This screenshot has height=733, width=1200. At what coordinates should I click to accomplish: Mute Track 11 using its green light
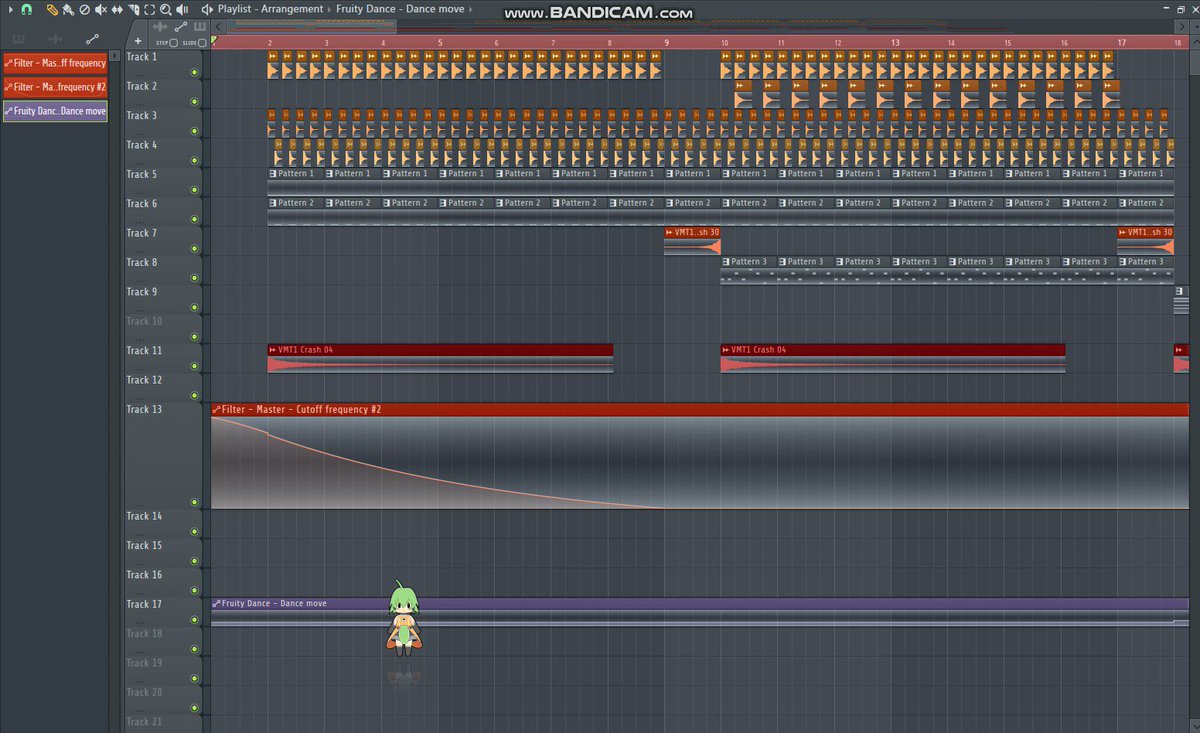[x=195, y=366]
